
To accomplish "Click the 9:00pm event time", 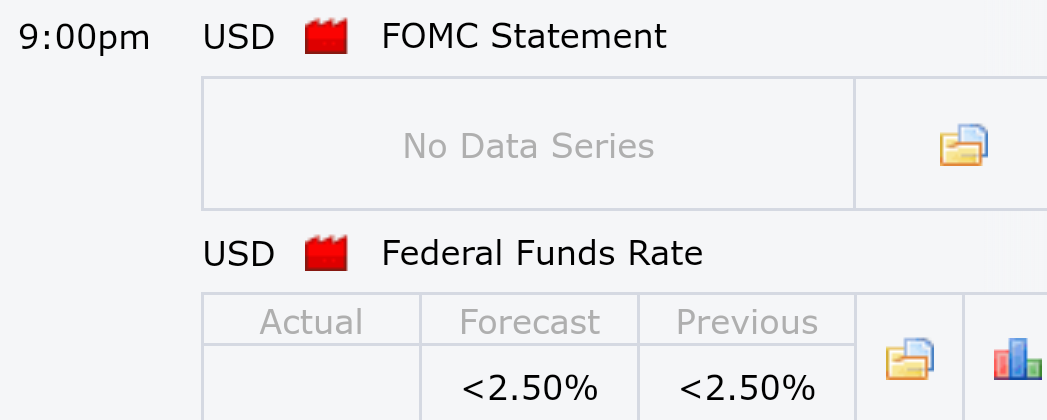I will (x=84, y=38).
